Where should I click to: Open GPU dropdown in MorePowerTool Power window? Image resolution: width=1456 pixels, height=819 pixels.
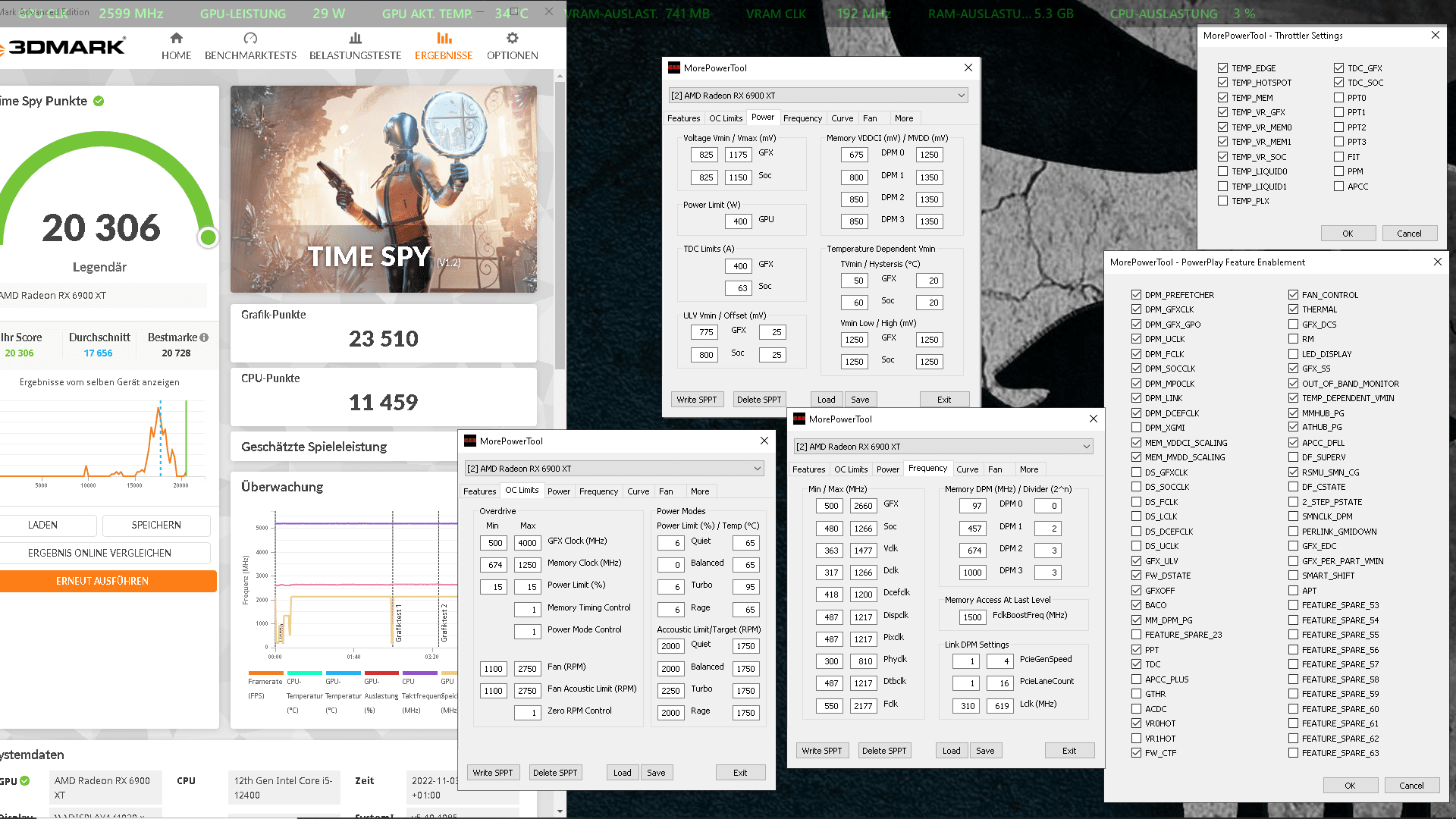point(818,96)
